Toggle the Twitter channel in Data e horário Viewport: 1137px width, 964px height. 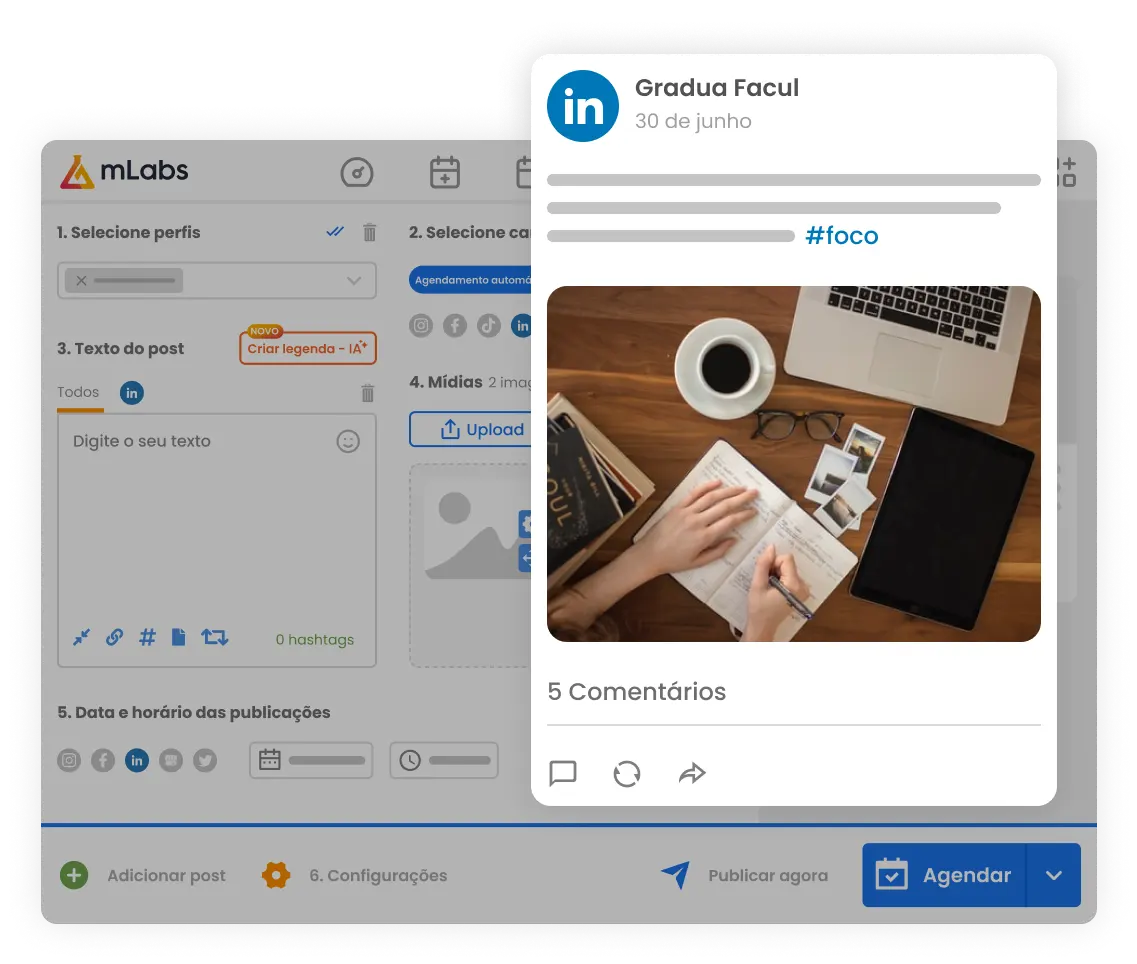click(205, 760)
